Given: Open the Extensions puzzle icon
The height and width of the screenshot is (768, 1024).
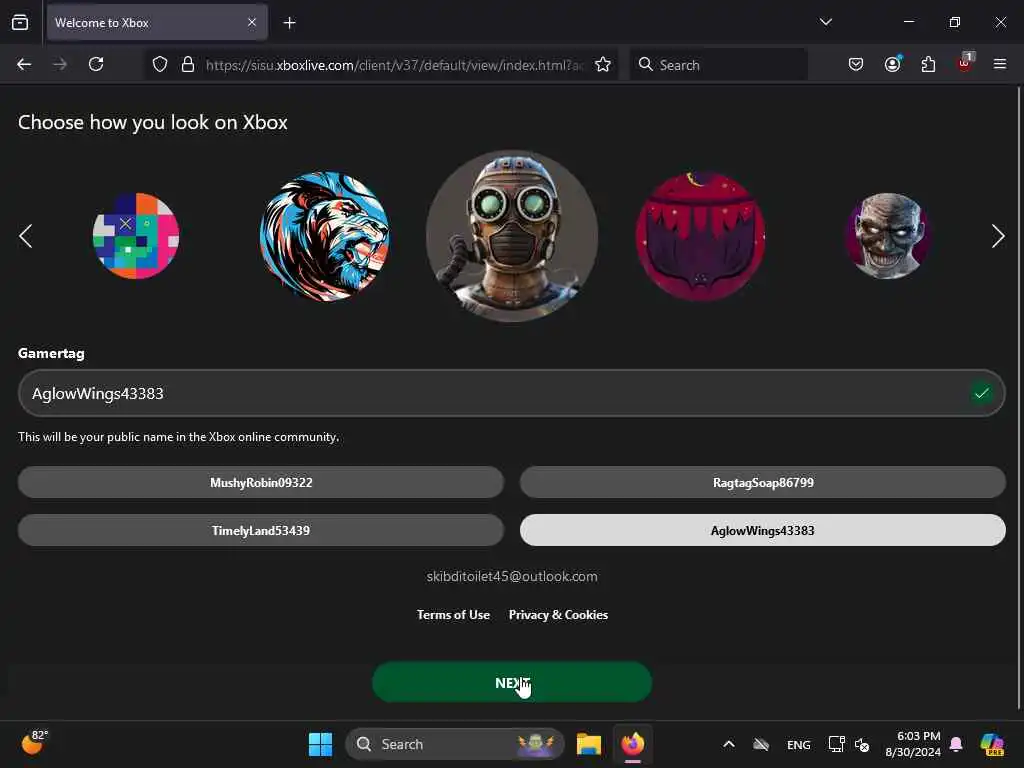Looking at the screenshot, I should click(x=928, y=65).
